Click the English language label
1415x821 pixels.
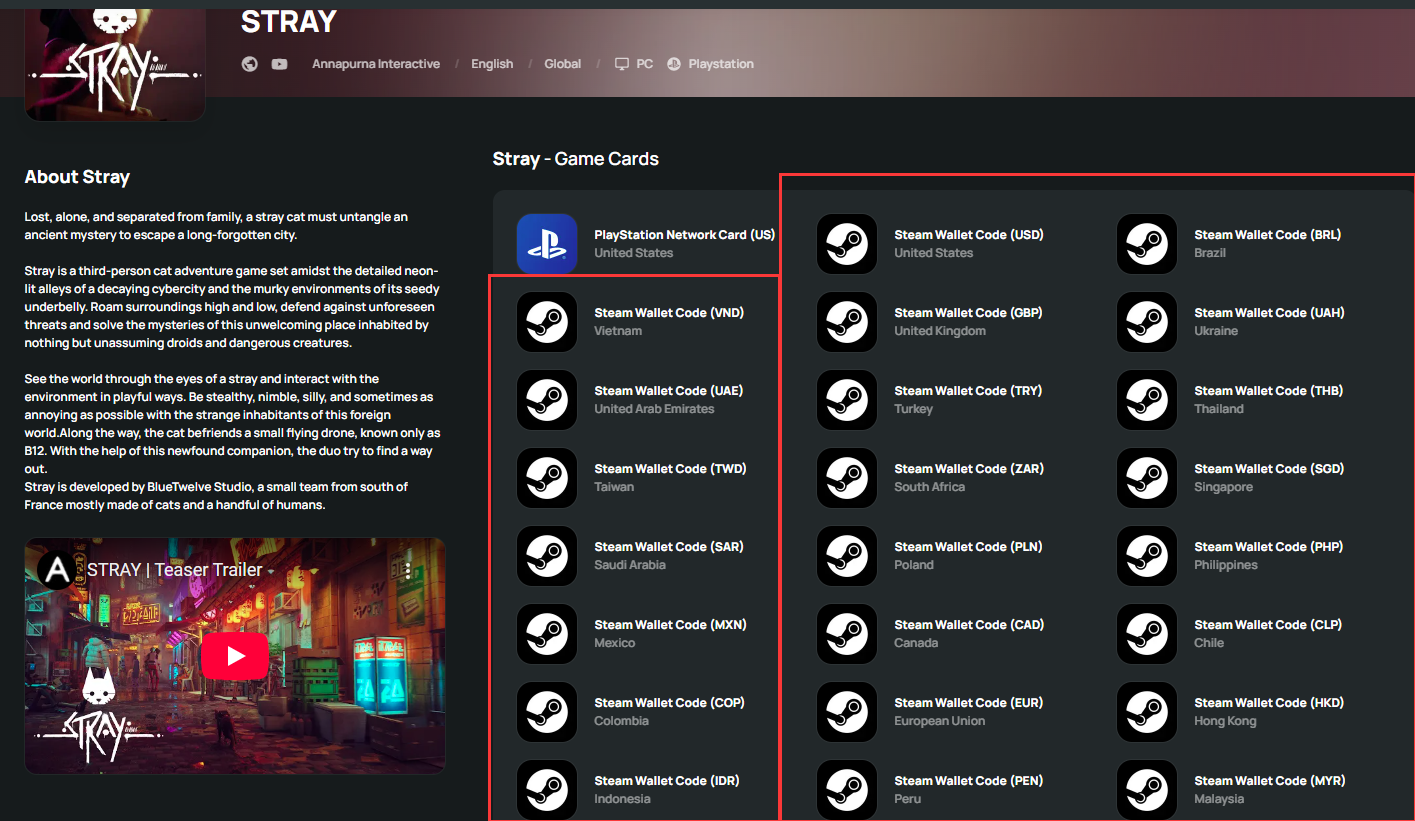click(x=492, y=64)
